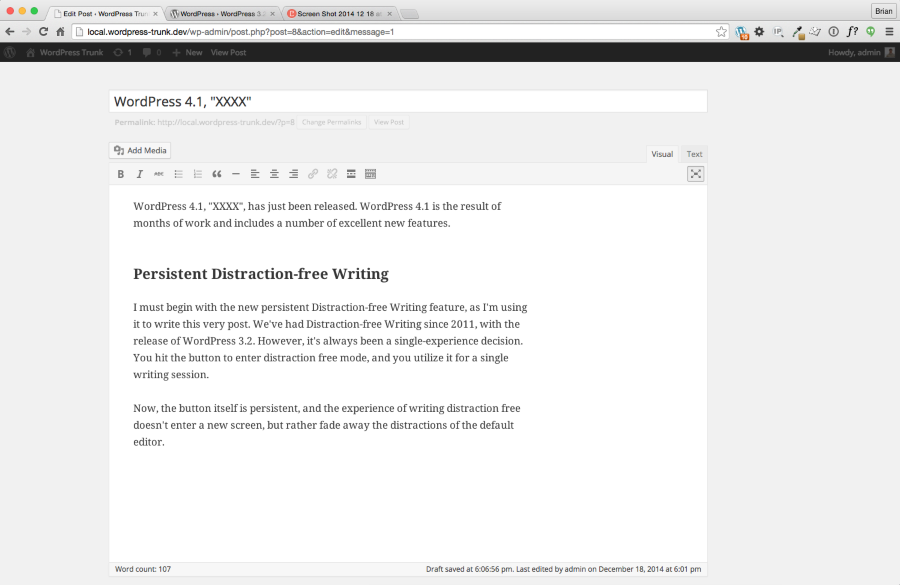Click View Post in admin bar
The image size is (900, 585).
point(228,52)
